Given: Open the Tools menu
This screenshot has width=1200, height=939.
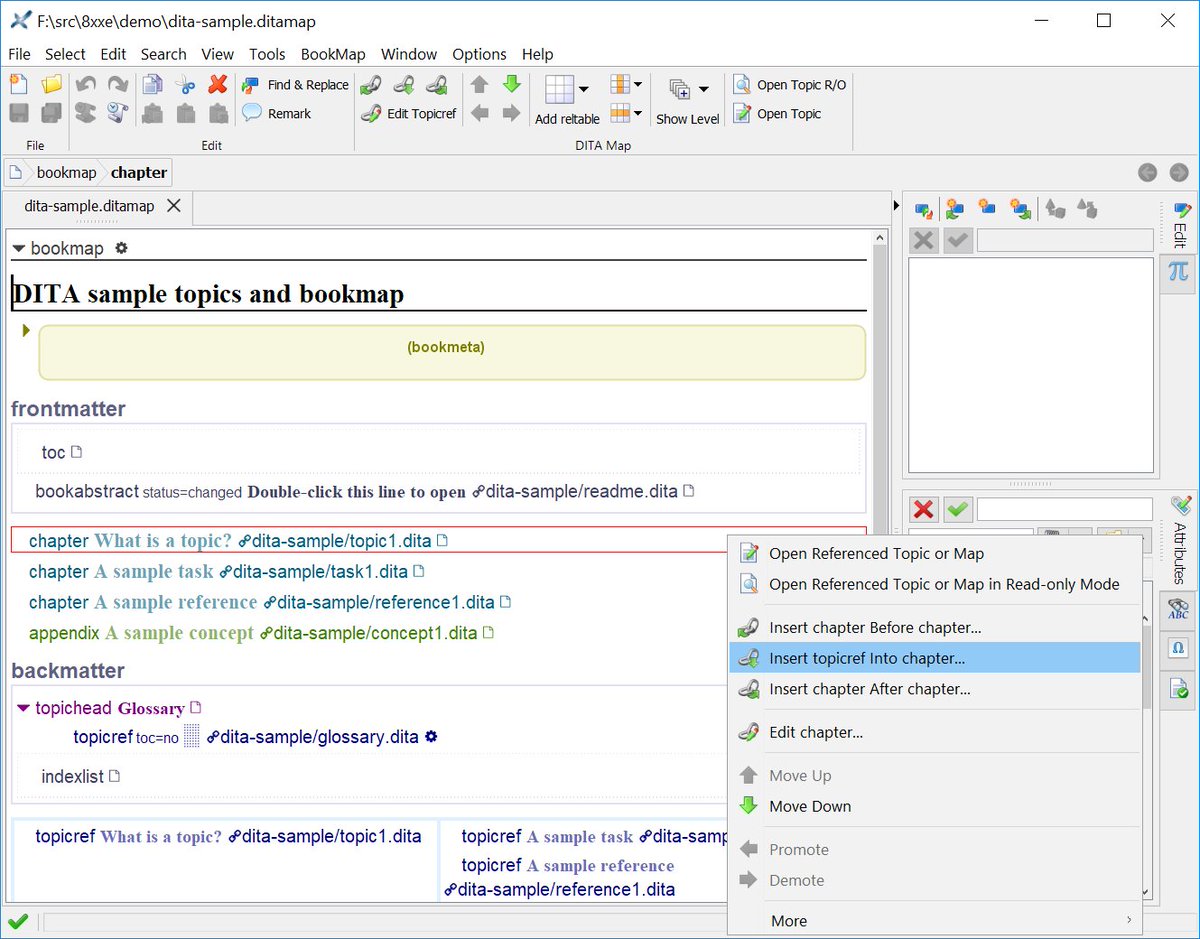Looking at the screenshot, I should [x=267, y=54].
